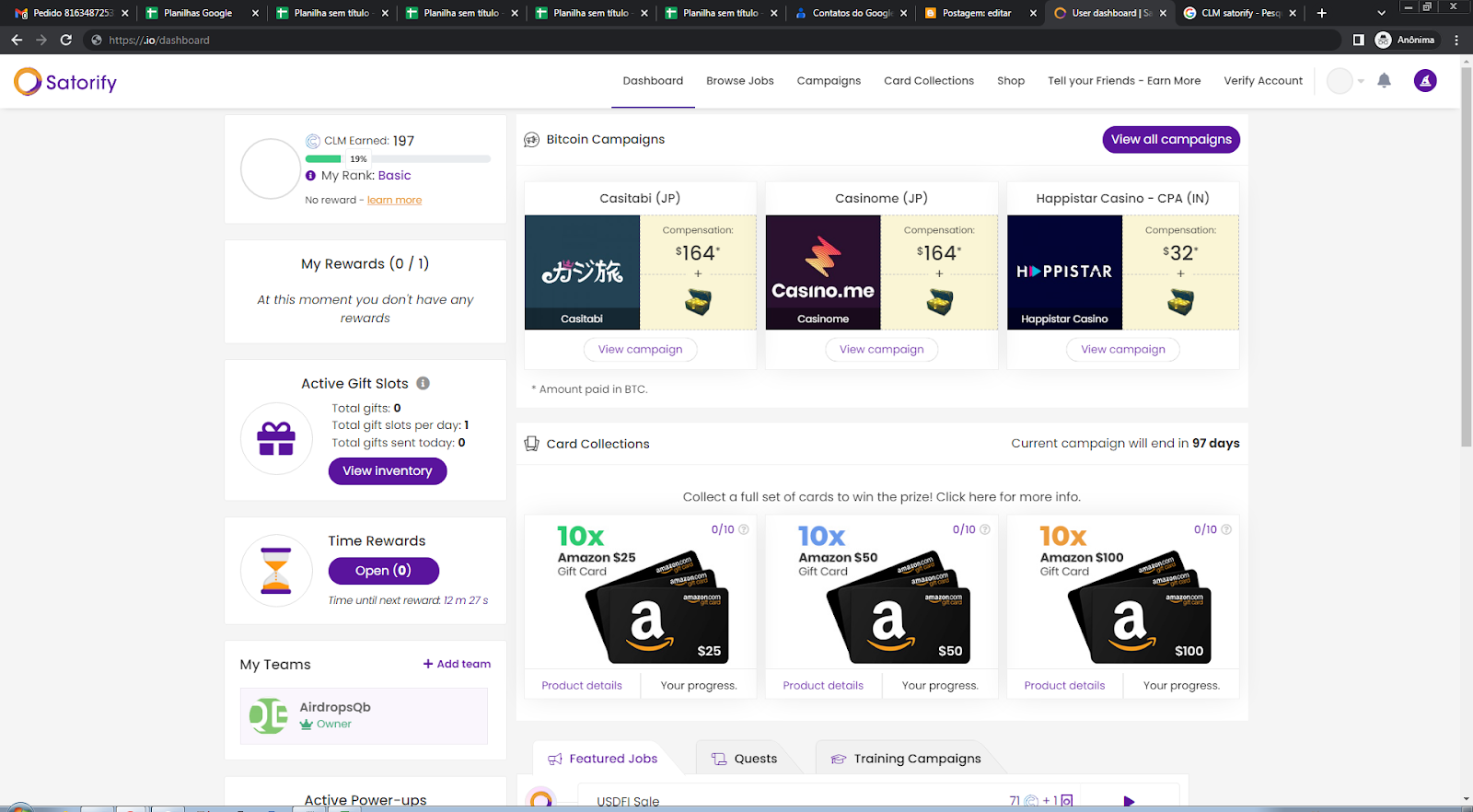Open Your progress for Amazon $100 card
Screen dimensions: 1473x812
1181,686
